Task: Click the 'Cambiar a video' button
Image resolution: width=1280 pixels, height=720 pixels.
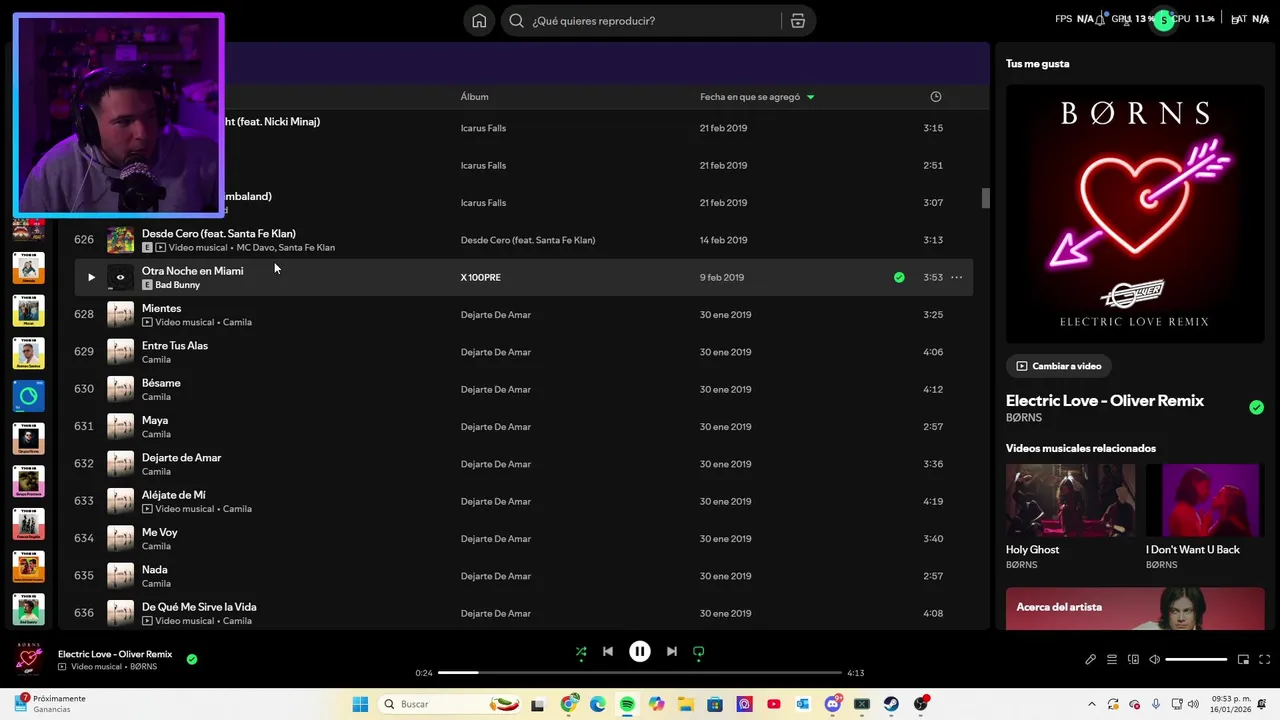Action: tap(1058, 366)
